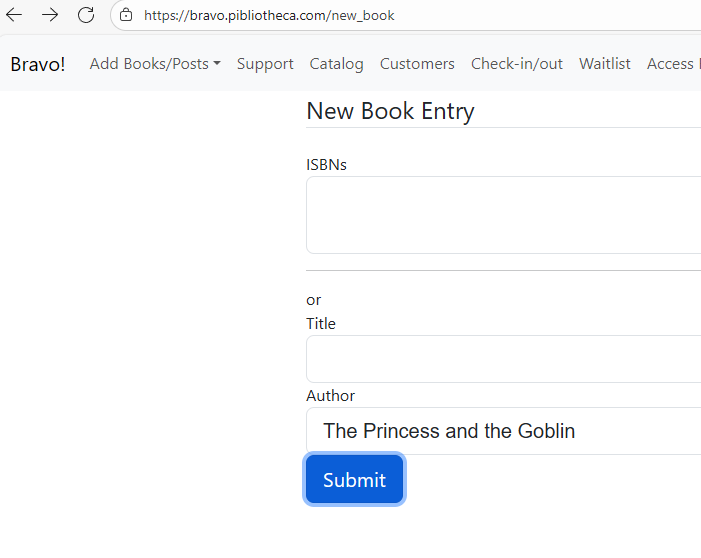
Task: Focus the empty Title field
Action: click(503, 359)
